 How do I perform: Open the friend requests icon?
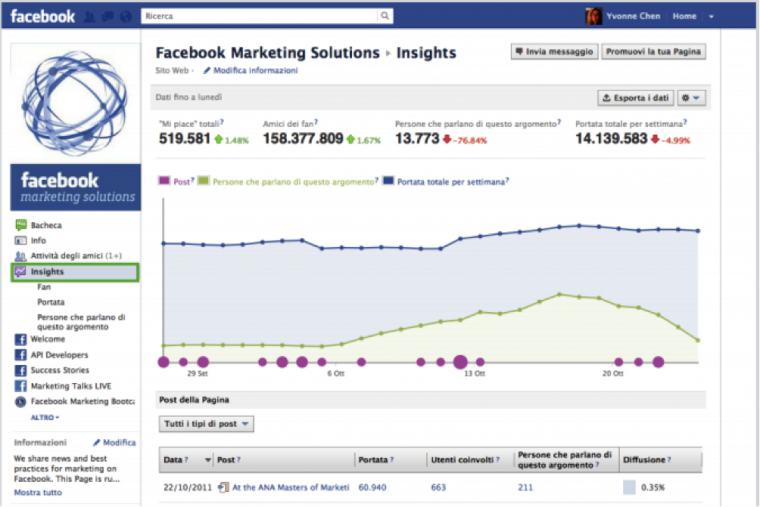tap(91, 17)
